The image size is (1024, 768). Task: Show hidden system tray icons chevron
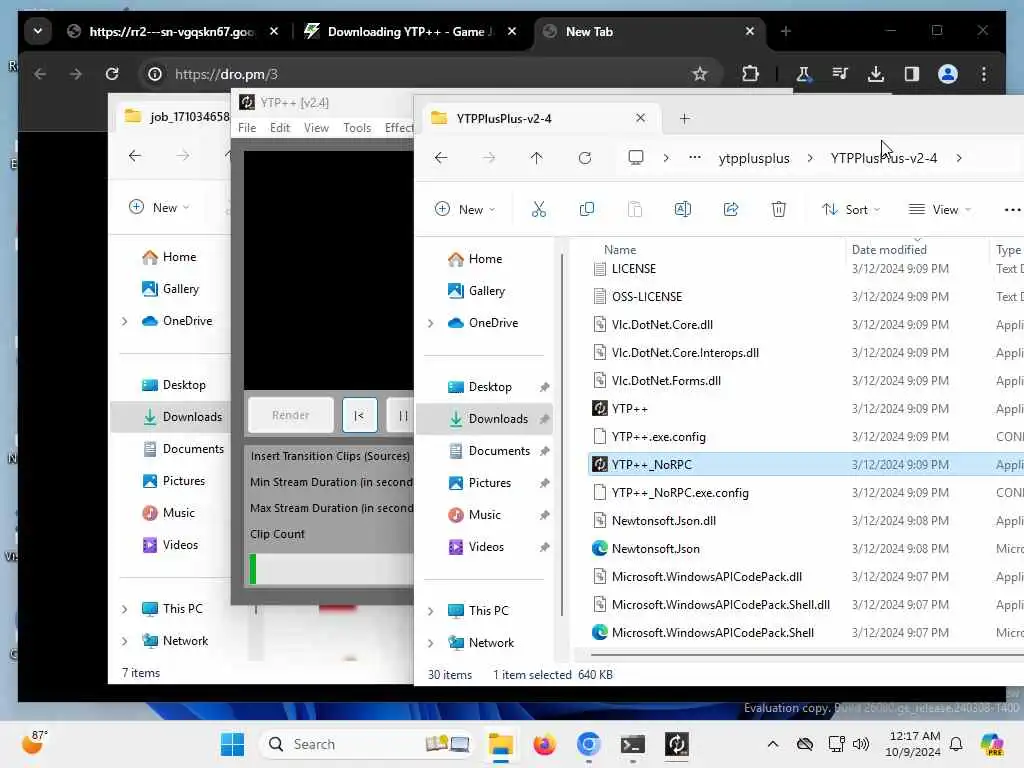coord(773,744)
